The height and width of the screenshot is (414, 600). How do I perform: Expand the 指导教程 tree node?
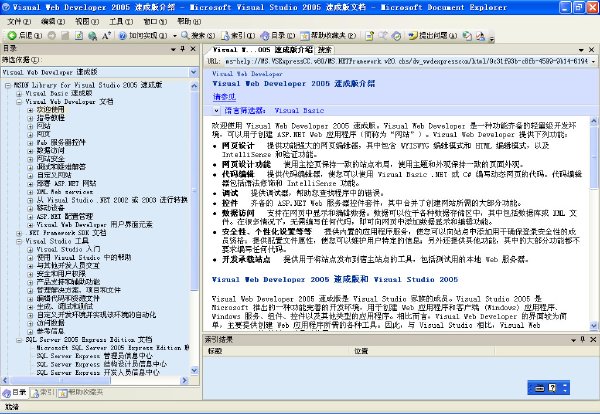click(30, 118)
